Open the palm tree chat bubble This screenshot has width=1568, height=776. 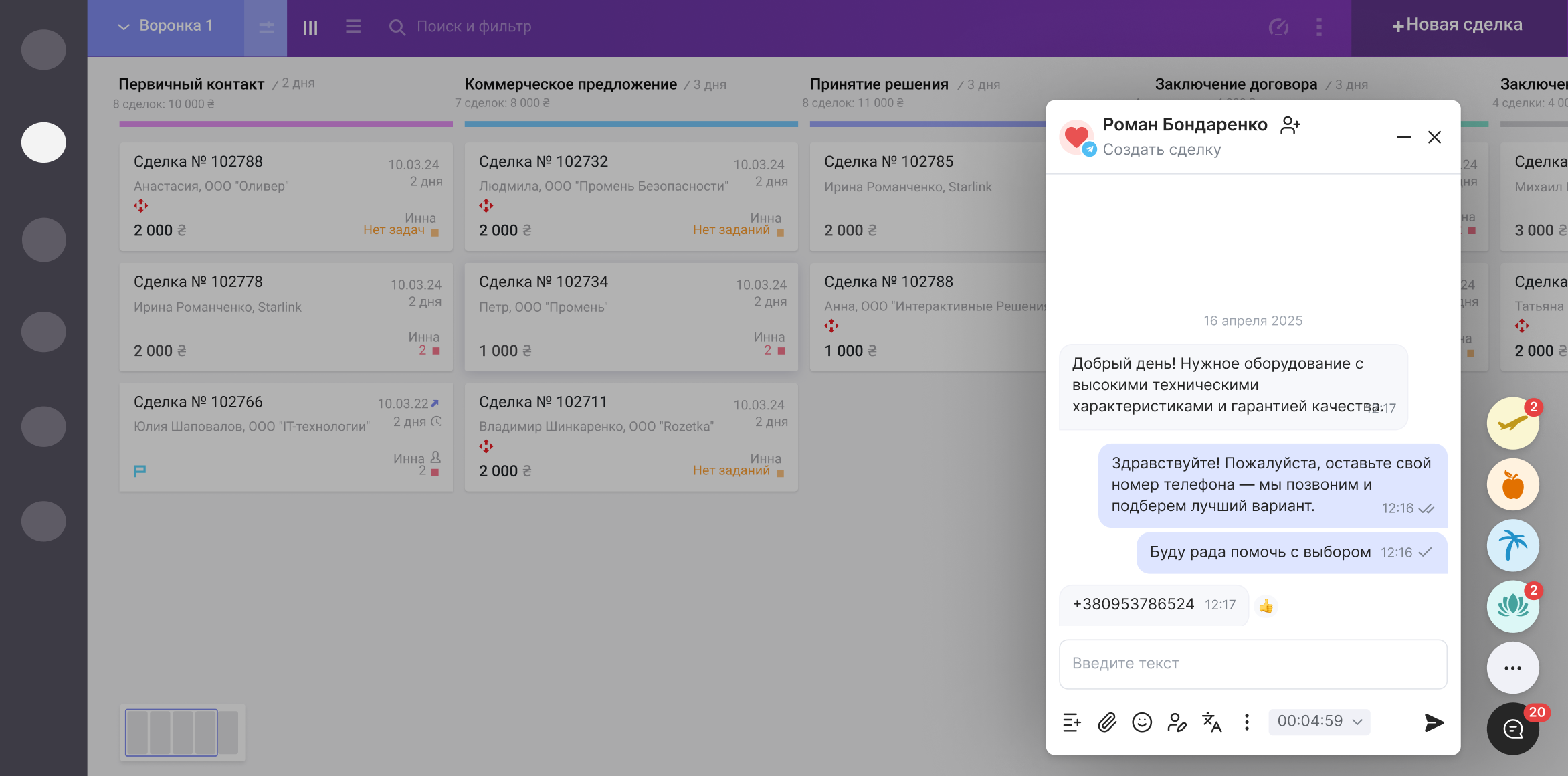coord(1512,546)
